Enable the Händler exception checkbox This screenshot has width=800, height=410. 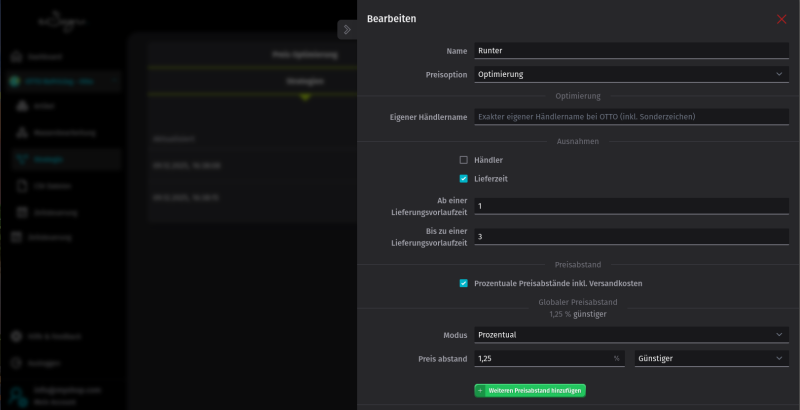[x=463, y=160]
